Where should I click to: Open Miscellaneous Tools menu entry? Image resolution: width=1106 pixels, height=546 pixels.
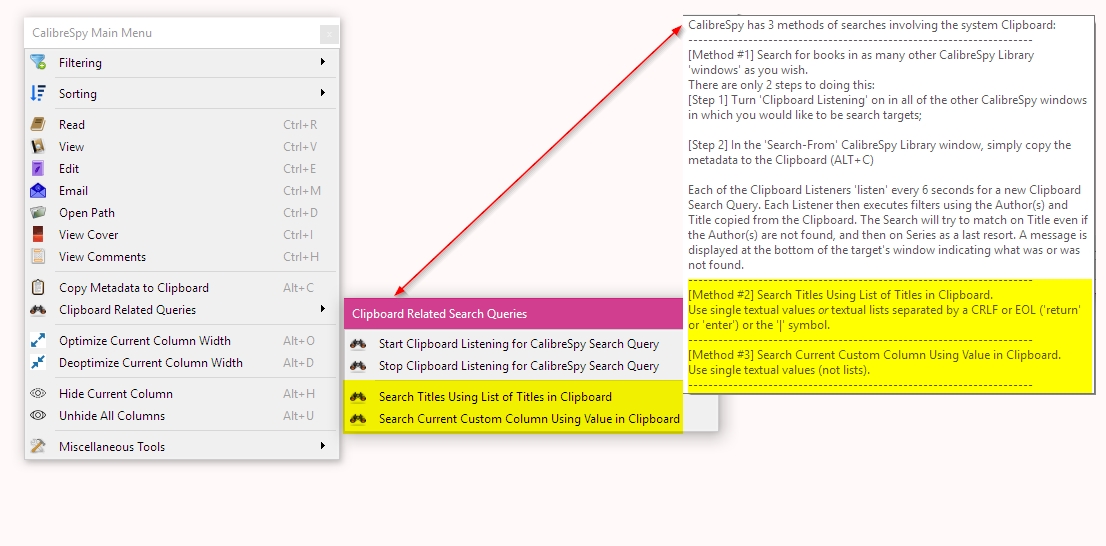pos(182,446)
